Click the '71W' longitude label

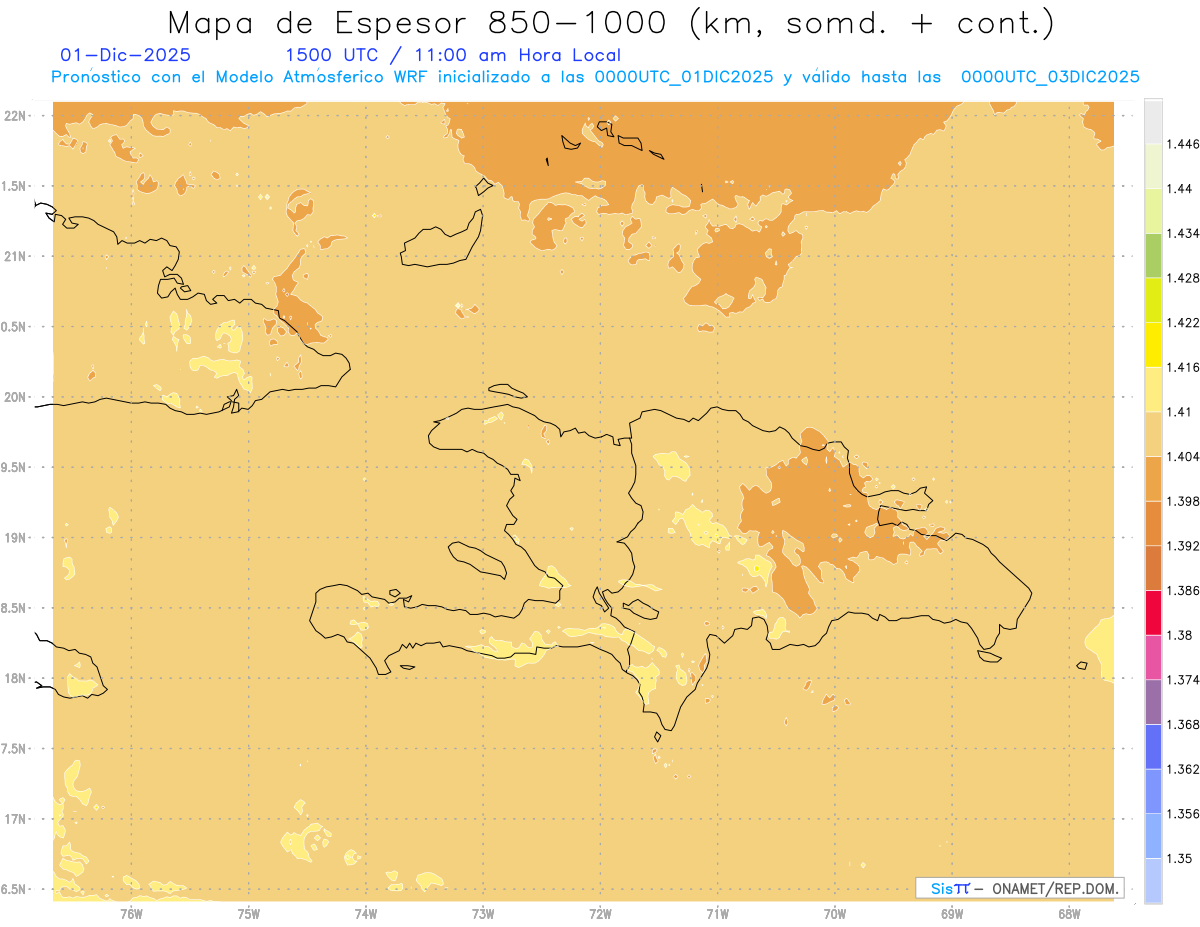[x=717, y=913]
